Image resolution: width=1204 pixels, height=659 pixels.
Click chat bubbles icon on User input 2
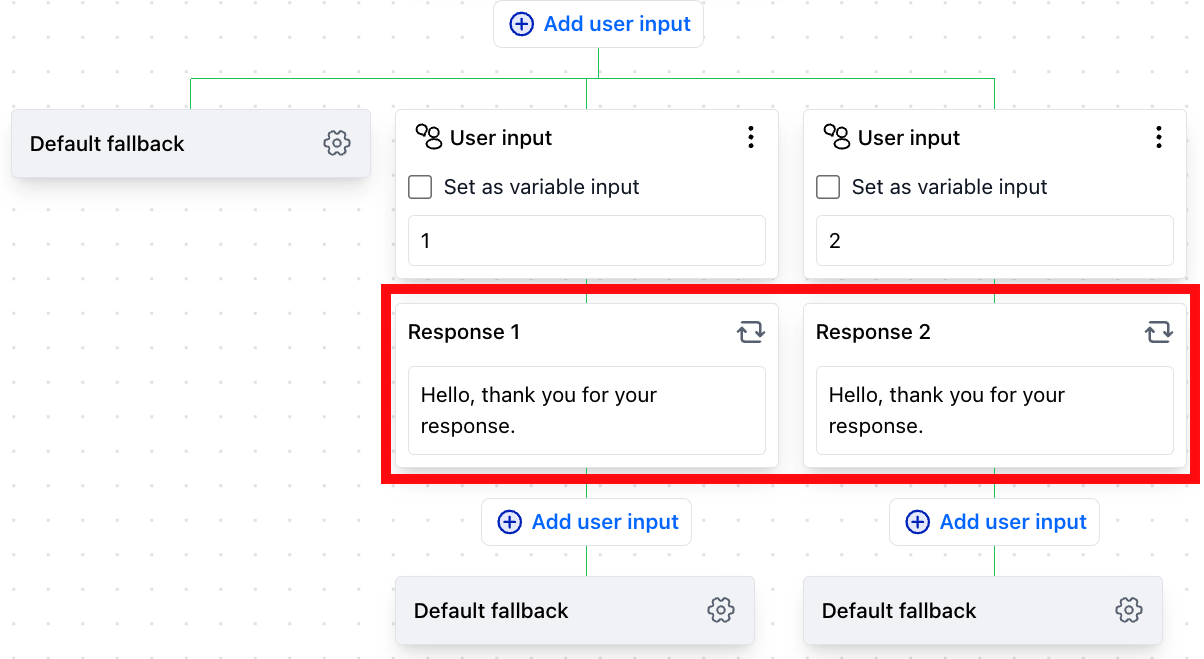pos(837,137)
